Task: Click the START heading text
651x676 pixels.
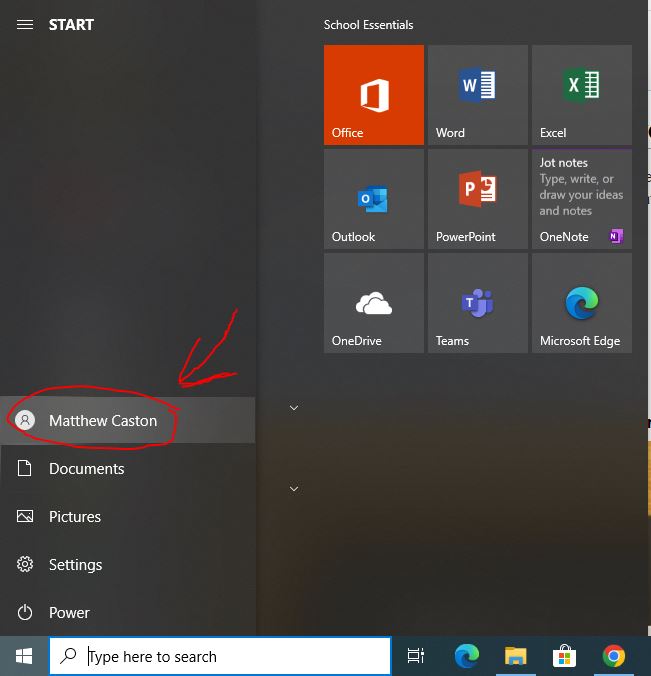Action: (x=71, y=25)
